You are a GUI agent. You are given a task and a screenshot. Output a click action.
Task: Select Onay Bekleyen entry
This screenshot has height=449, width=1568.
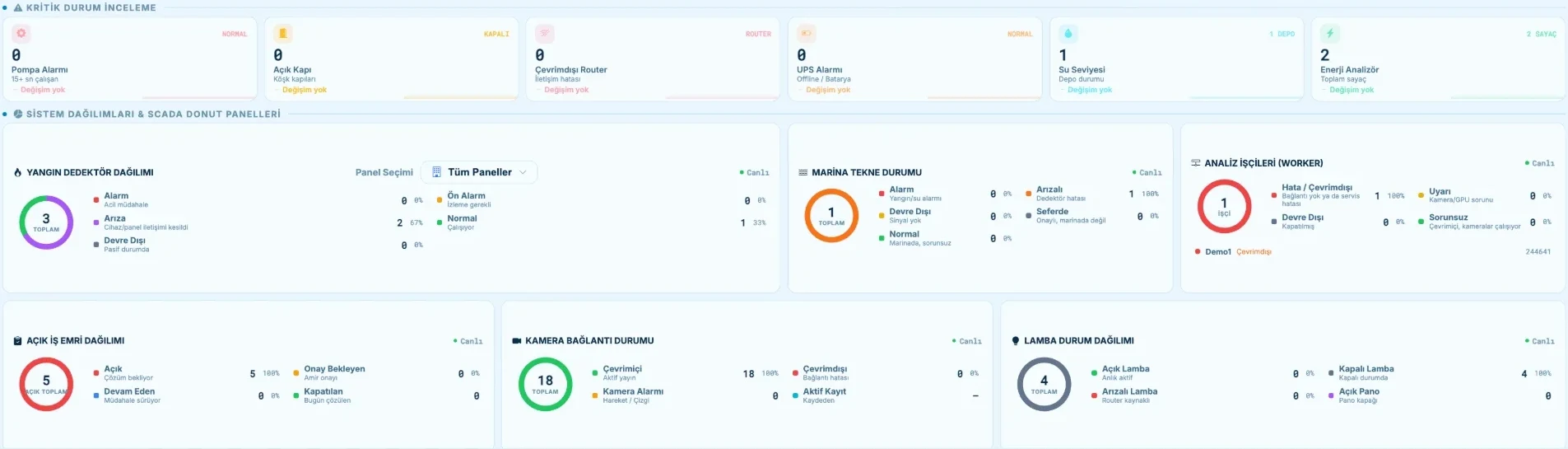point(387,373)
